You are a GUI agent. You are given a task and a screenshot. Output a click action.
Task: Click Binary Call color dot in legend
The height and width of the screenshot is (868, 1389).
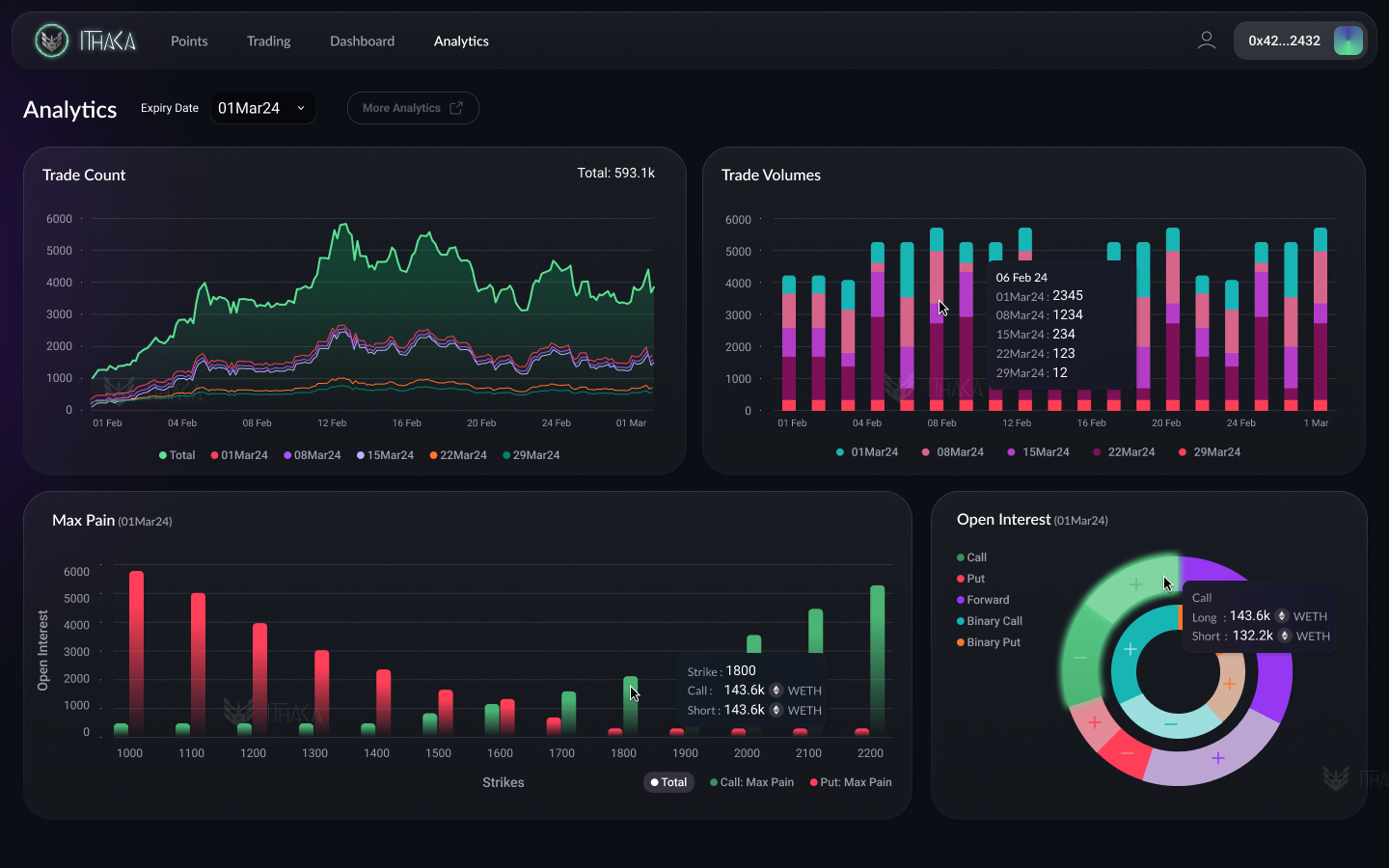coord(961,621)
